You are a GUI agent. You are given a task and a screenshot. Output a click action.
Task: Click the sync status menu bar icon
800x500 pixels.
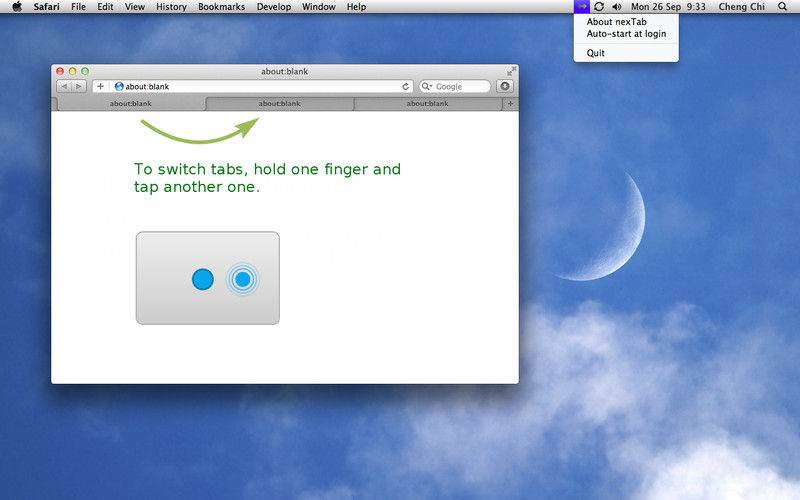click(x=599, y=7)
